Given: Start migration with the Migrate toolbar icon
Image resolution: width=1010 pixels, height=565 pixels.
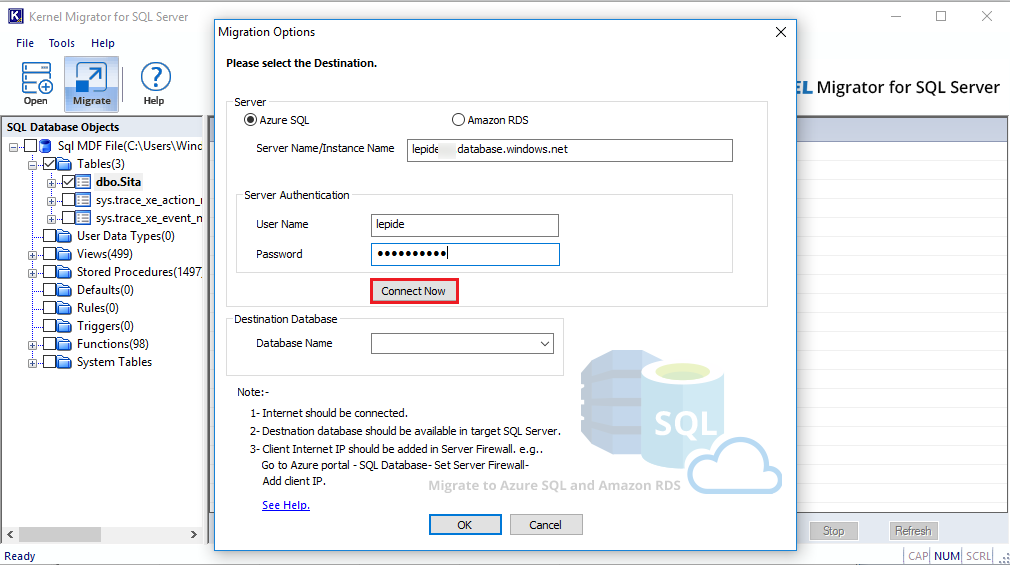Looking at the screenshot, I should [91, 83].
